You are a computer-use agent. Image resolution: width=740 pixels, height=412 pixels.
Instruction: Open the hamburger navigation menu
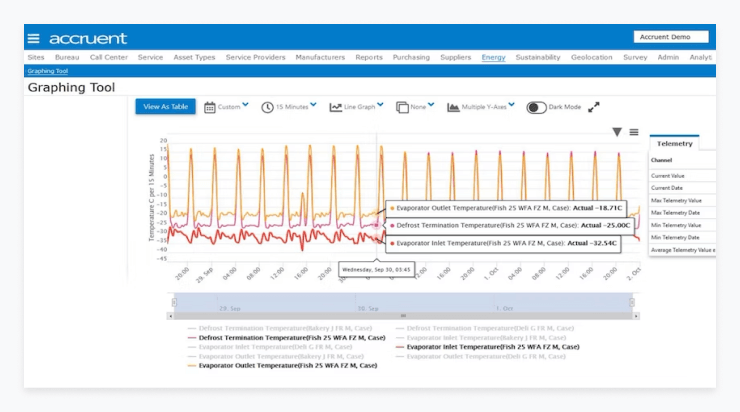[x=33, y=38]
